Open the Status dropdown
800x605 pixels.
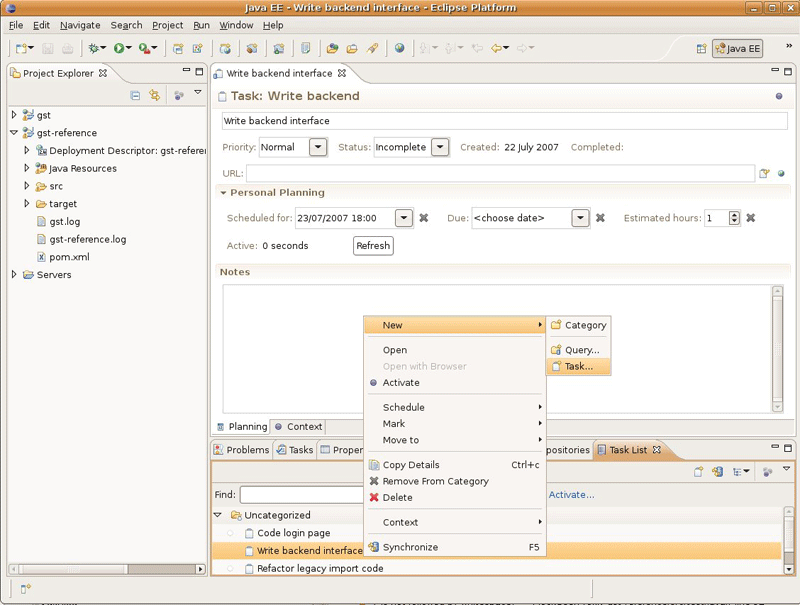click(440, 147)
